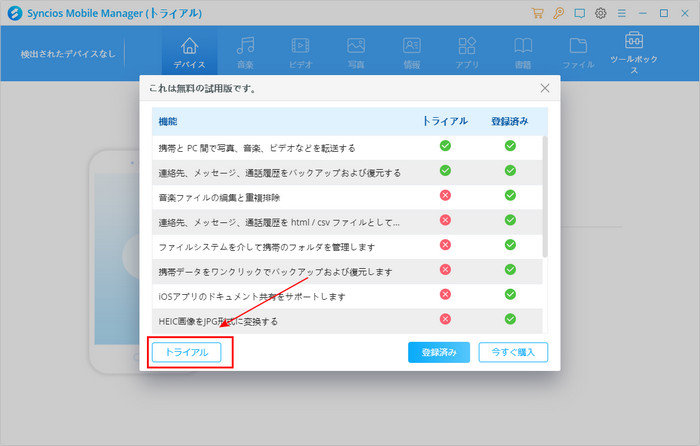
Task: Open the feedback message icon
Action: [579, 13]
